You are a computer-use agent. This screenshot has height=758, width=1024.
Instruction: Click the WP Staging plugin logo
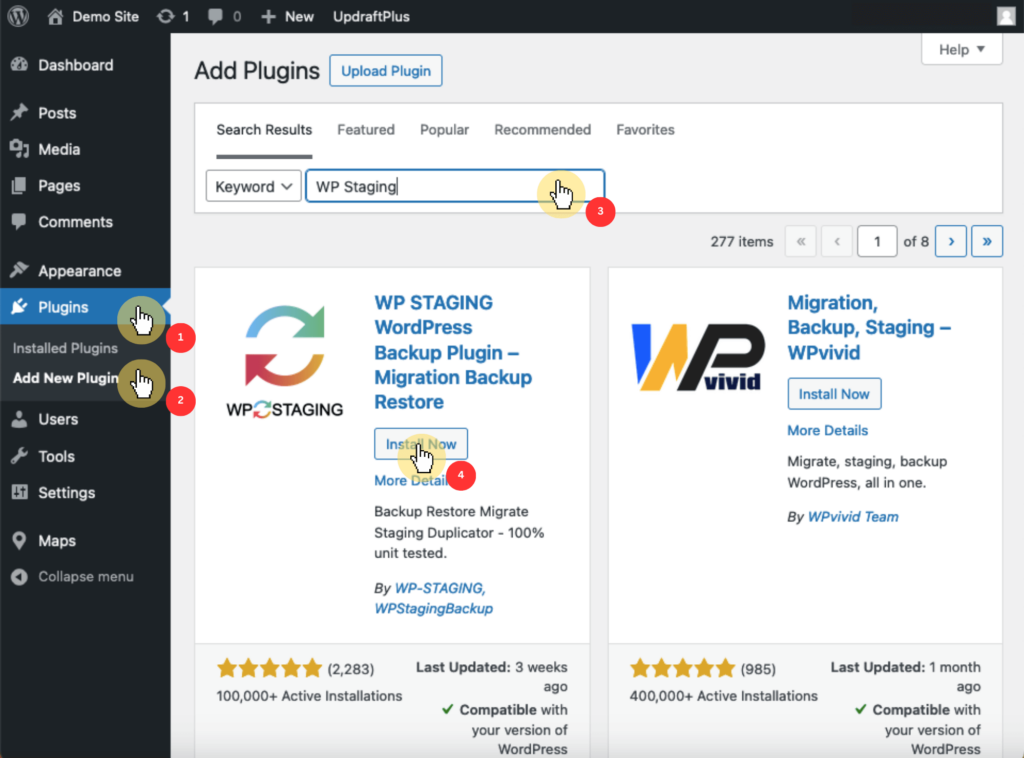click(x=285, y=361)
